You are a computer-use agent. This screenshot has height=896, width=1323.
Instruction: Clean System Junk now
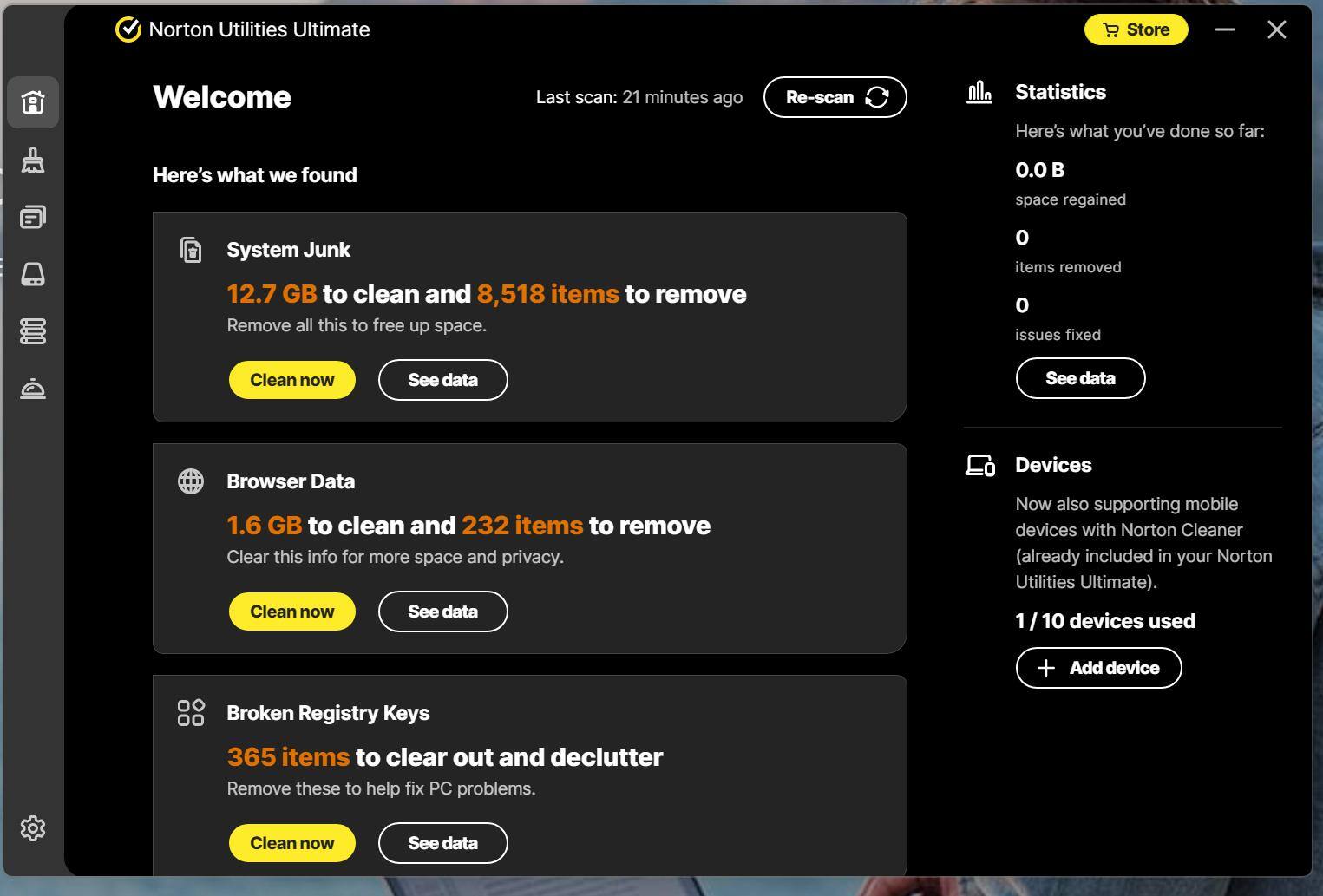point(292,380)
